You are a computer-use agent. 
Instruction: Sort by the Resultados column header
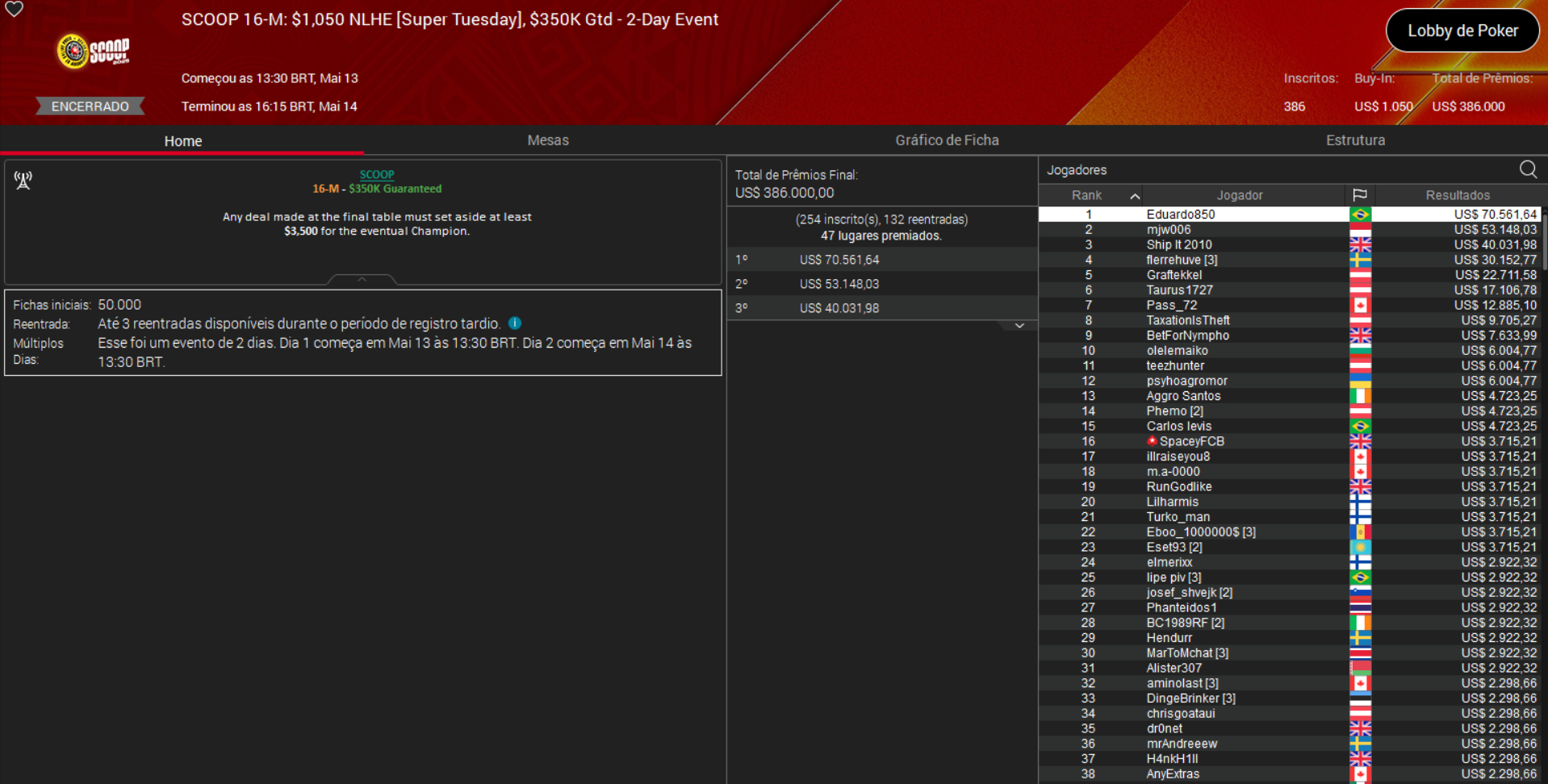(x=1458, y=195)
